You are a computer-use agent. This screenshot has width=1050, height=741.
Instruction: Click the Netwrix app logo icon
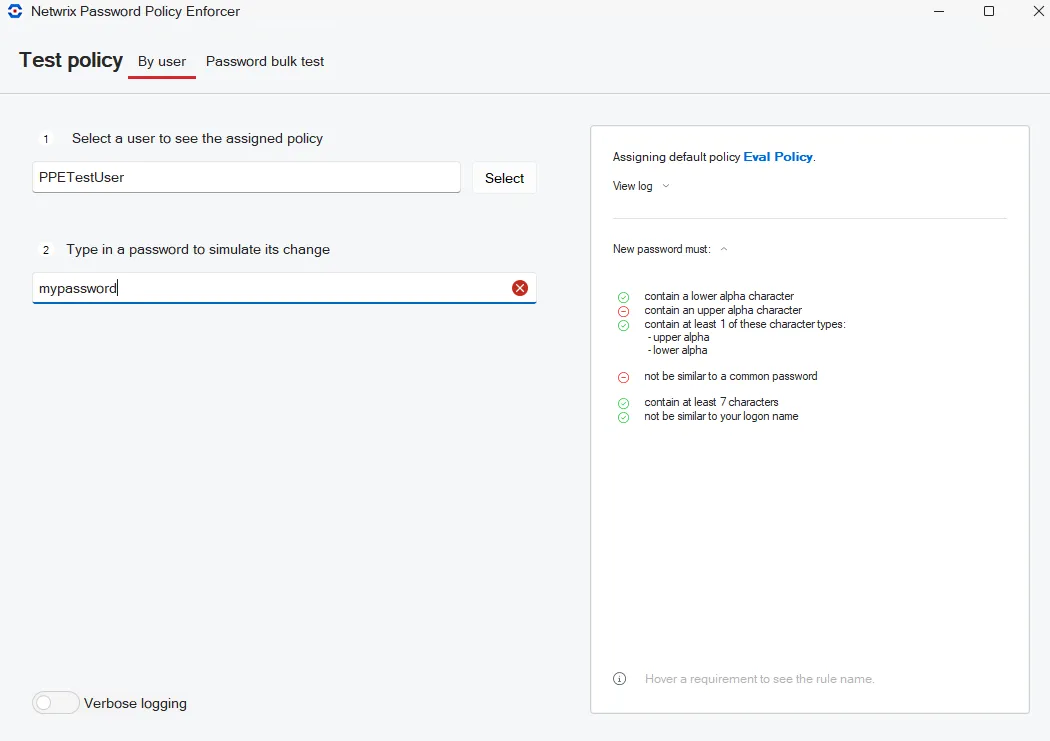pyautogui.click(x=15, y=11)
